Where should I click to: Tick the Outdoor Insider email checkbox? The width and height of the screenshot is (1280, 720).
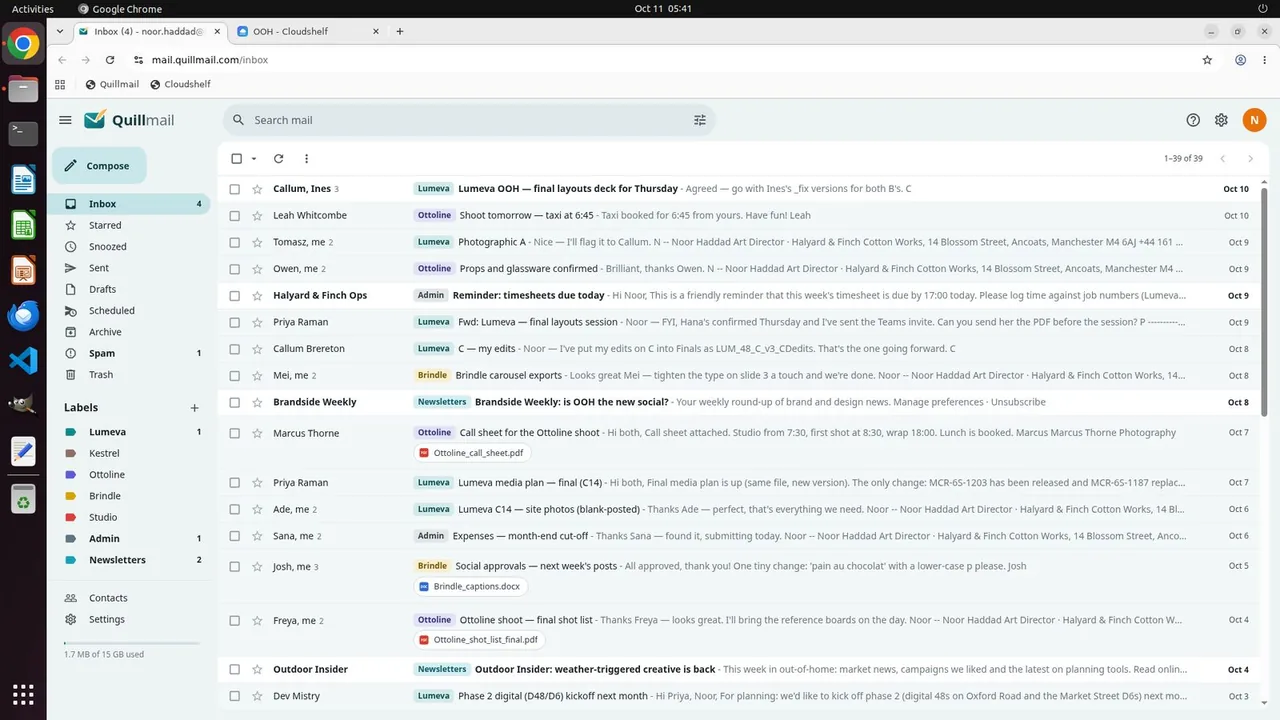[x=235, y=670]
